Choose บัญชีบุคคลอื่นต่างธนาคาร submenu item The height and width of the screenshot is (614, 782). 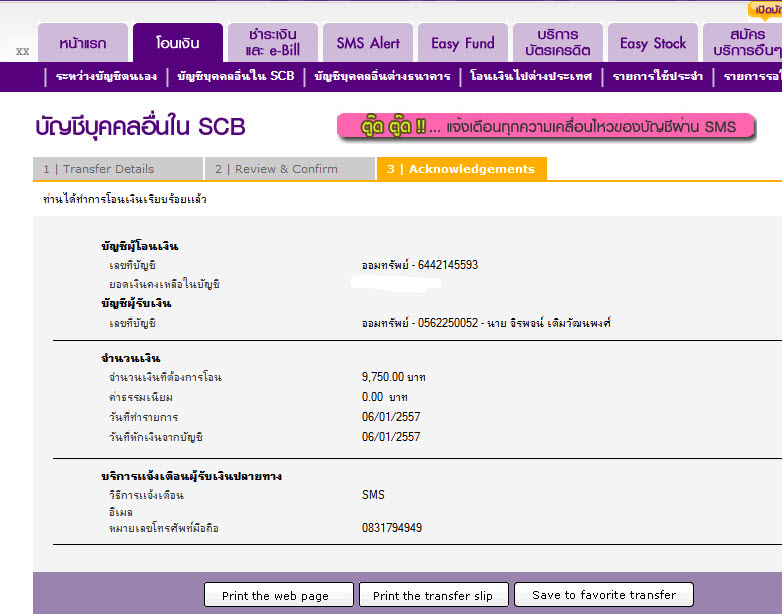pyautogui.click(x=383, y=76)
